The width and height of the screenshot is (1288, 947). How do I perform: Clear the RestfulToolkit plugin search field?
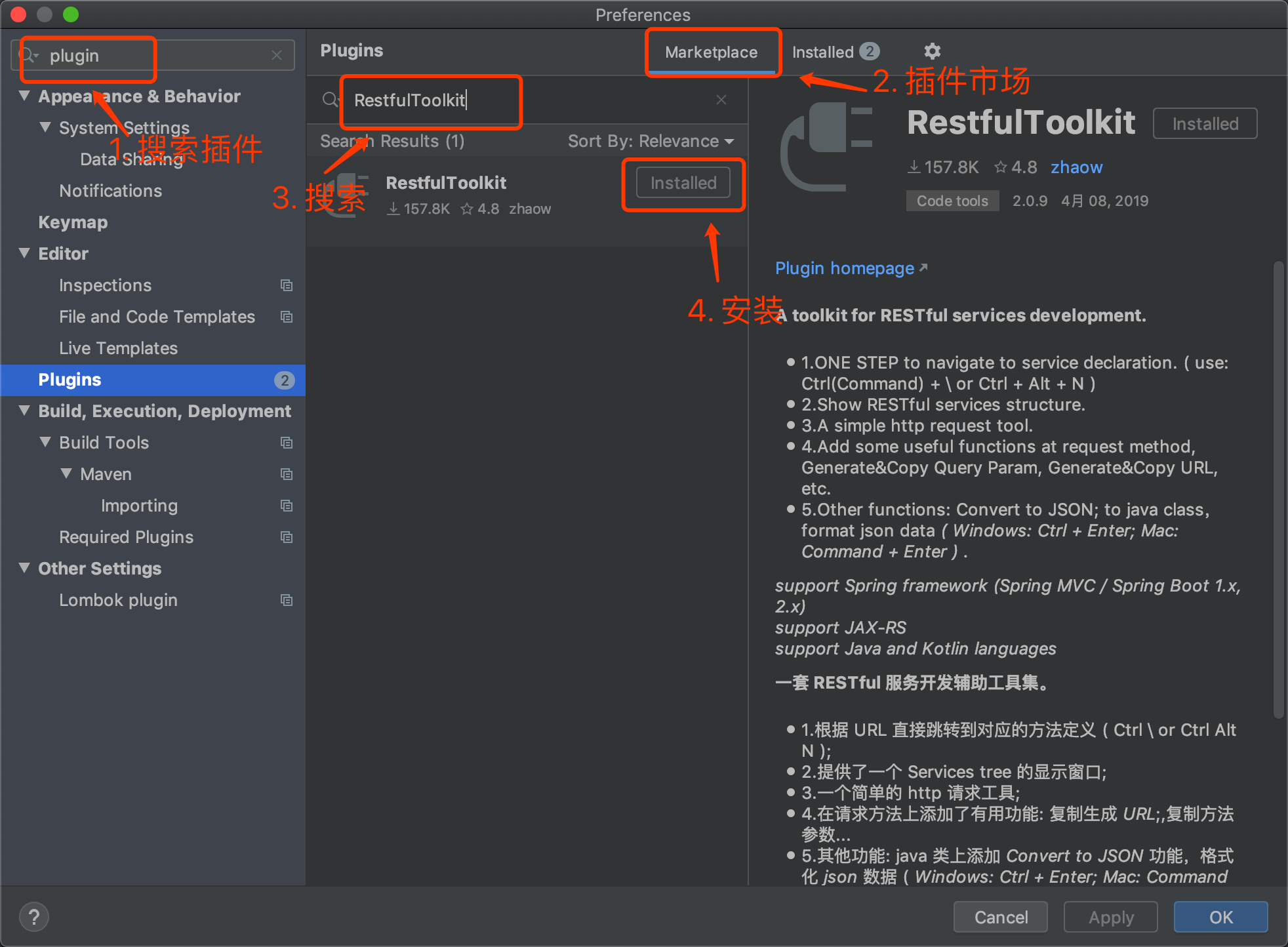721,100
